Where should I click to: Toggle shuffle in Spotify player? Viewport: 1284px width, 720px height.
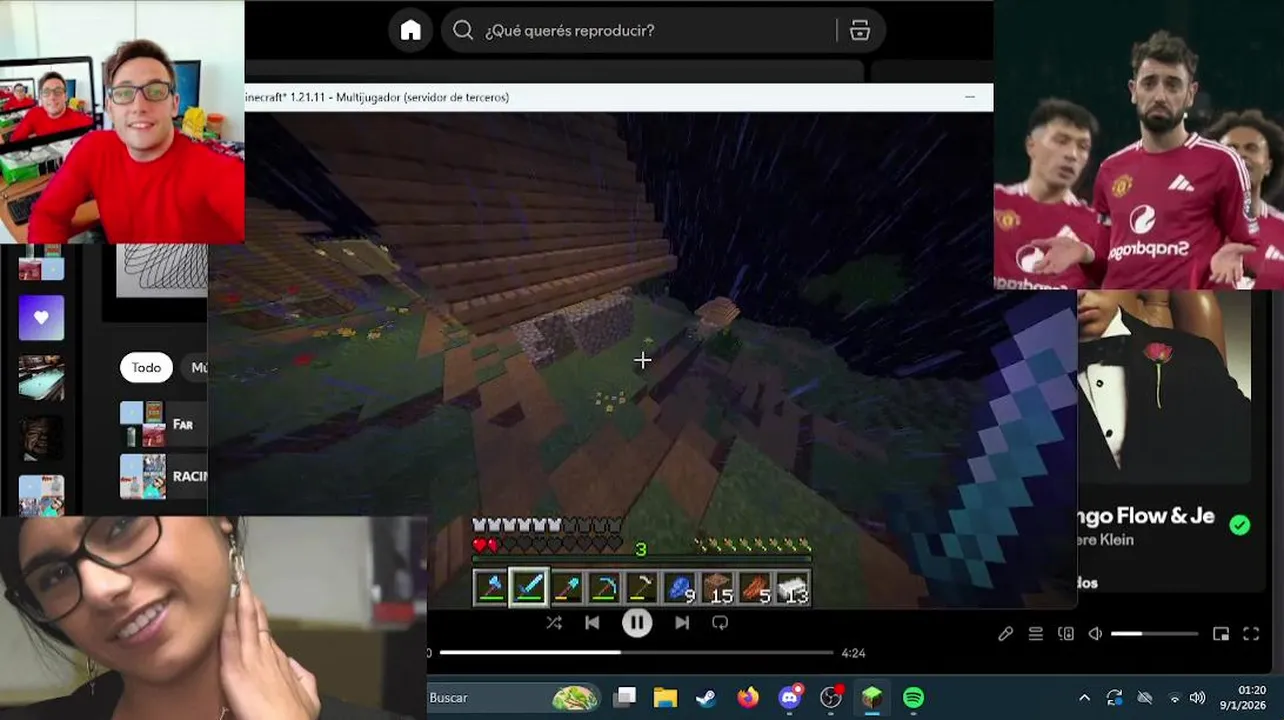554,623
